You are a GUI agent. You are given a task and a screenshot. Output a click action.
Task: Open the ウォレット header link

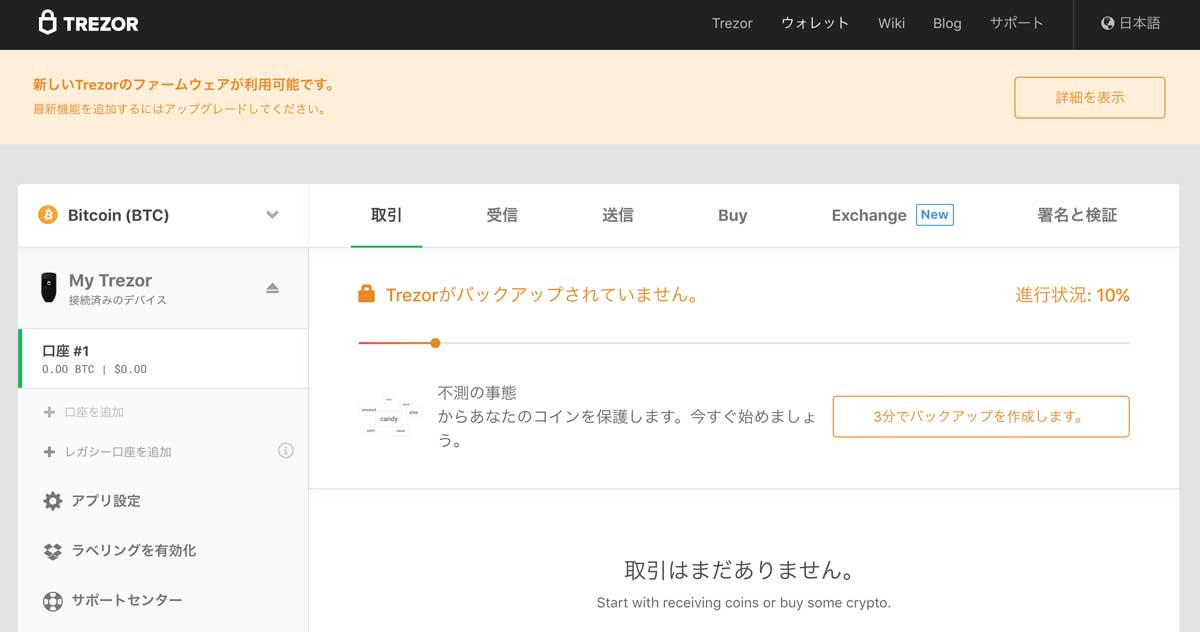(815, 23)
